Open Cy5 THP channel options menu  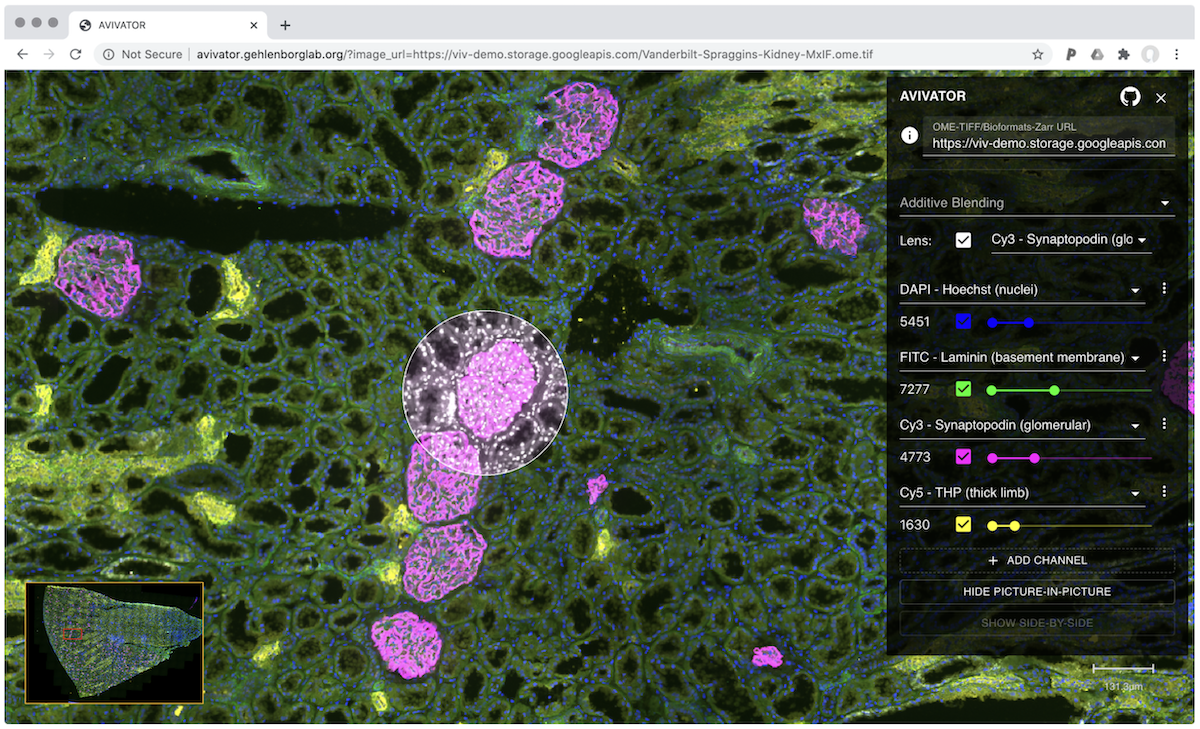(x=1164, y=492)
